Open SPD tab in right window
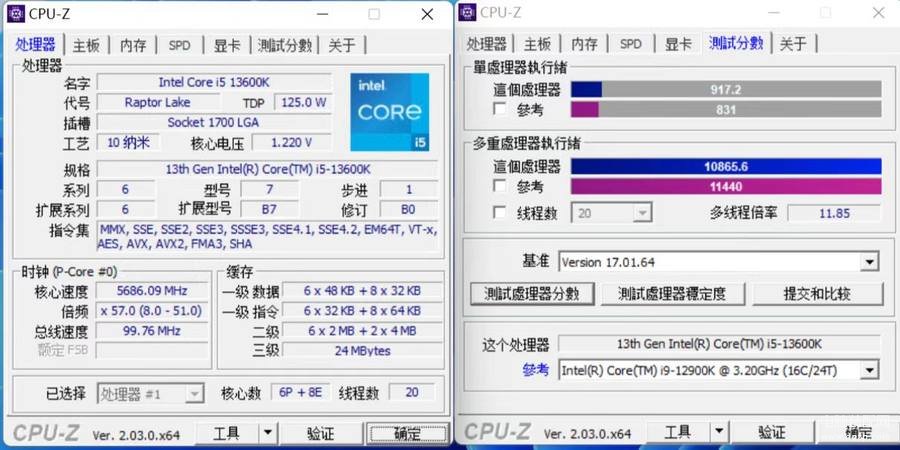Viewport: 900px width, 450px height. point(631,44)
